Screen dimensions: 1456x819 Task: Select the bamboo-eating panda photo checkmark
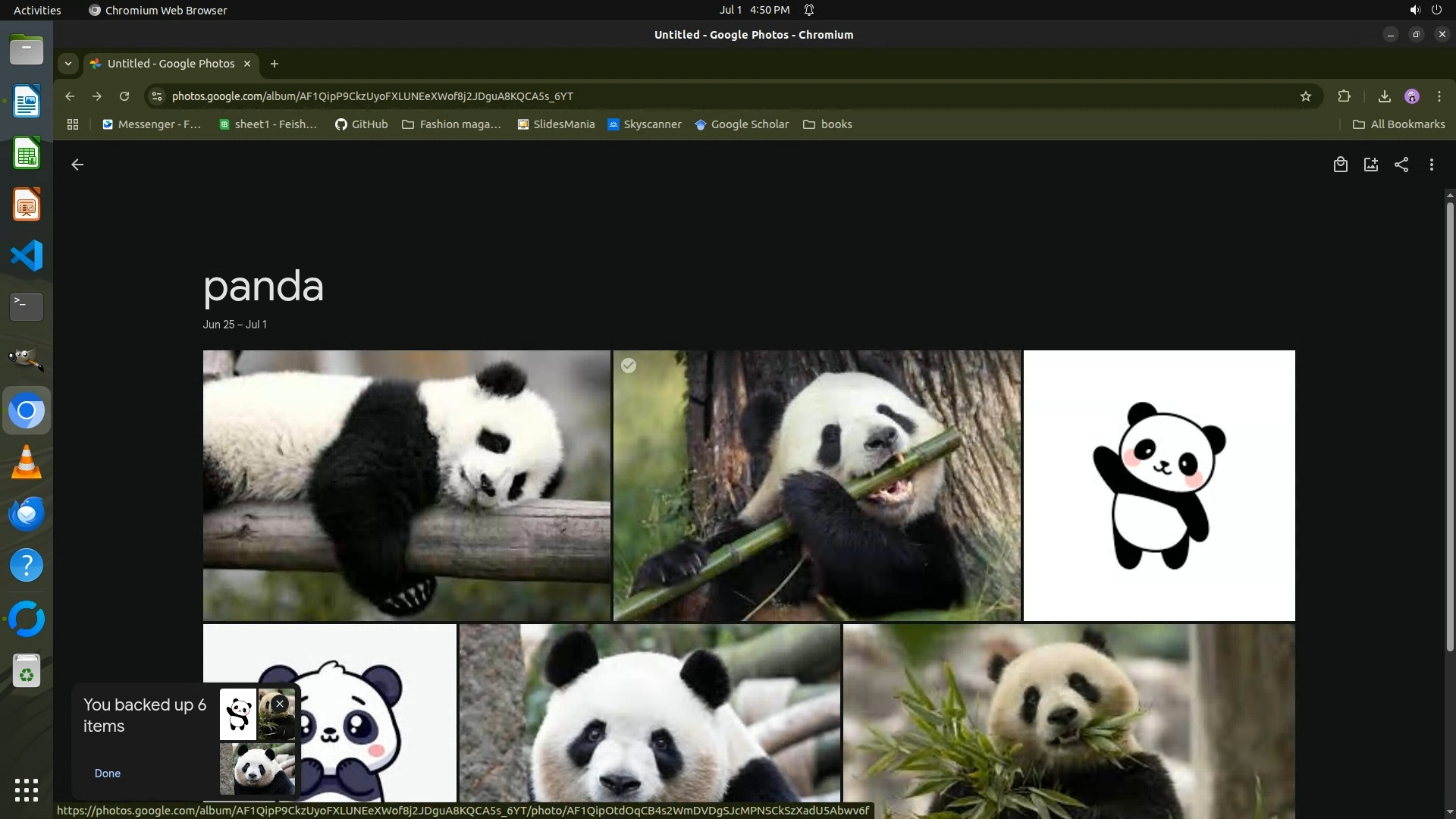pos(629,366)
